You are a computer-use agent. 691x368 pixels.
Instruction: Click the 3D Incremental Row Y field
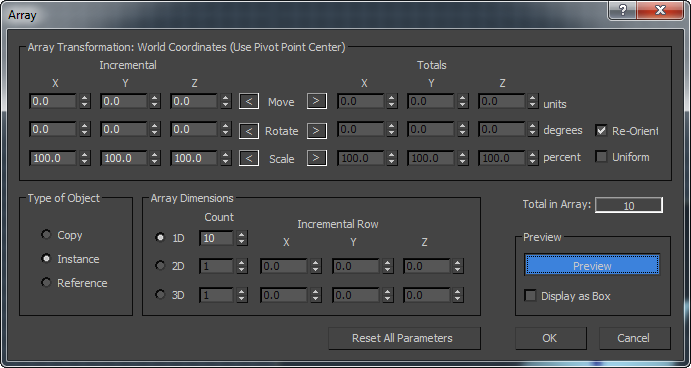tap(356, 295)
